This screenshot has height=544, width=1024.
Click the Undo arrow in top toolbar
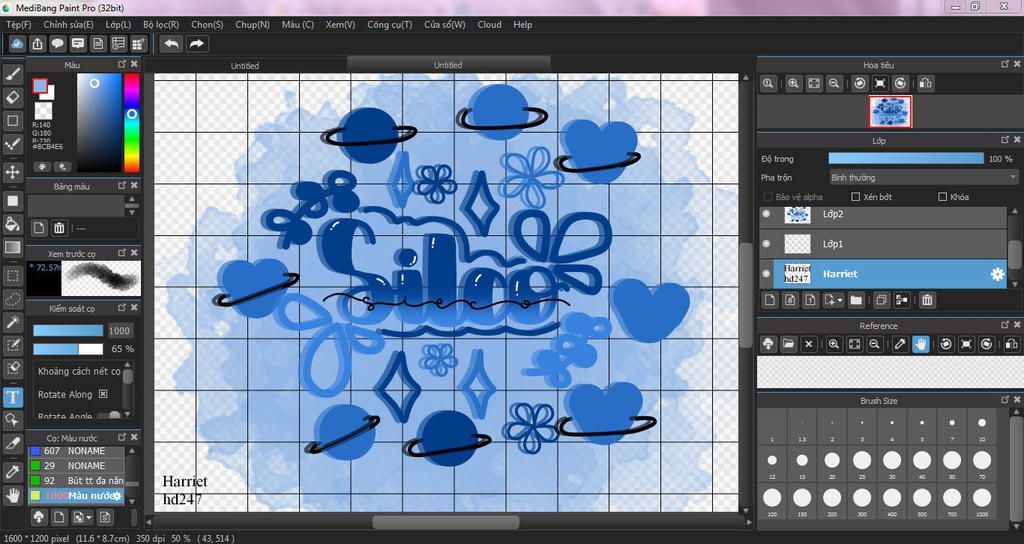coord(172,44)
